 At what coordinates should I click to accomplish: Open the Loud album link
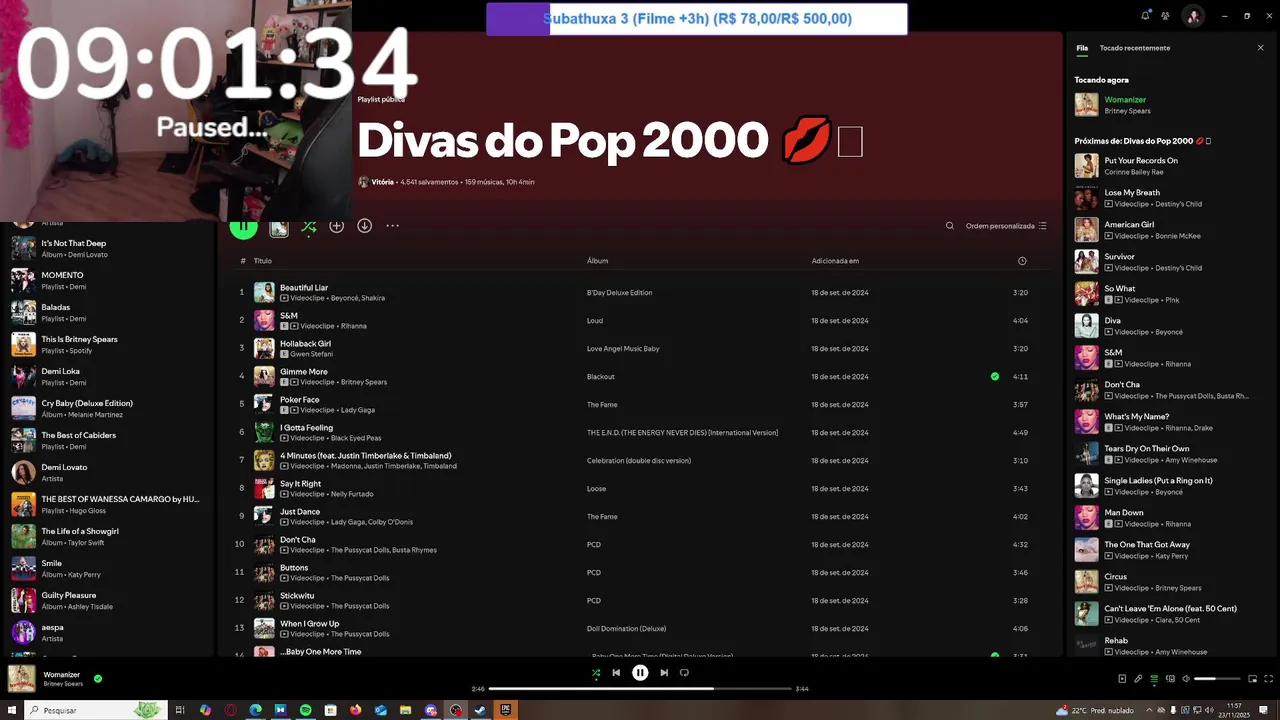(595, 321)
